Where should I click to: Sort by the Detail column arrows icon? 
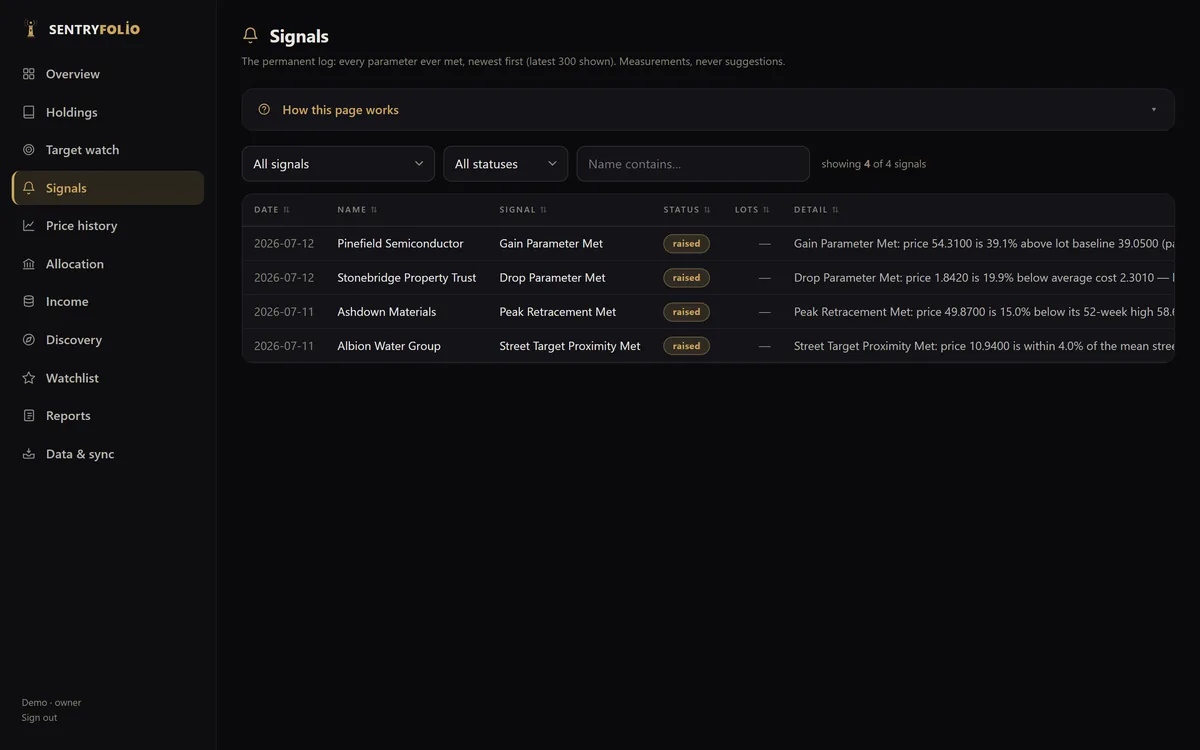tap(835, 210)
